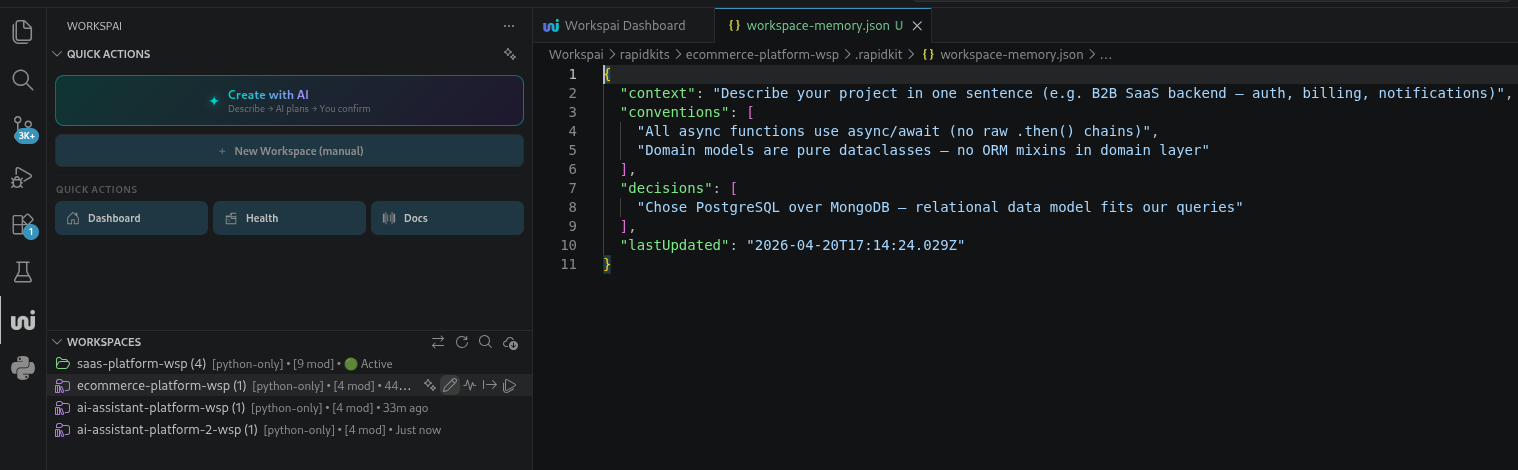Open the Extensions view in activity bar
Screen dimensions: 1518x470
22,225
